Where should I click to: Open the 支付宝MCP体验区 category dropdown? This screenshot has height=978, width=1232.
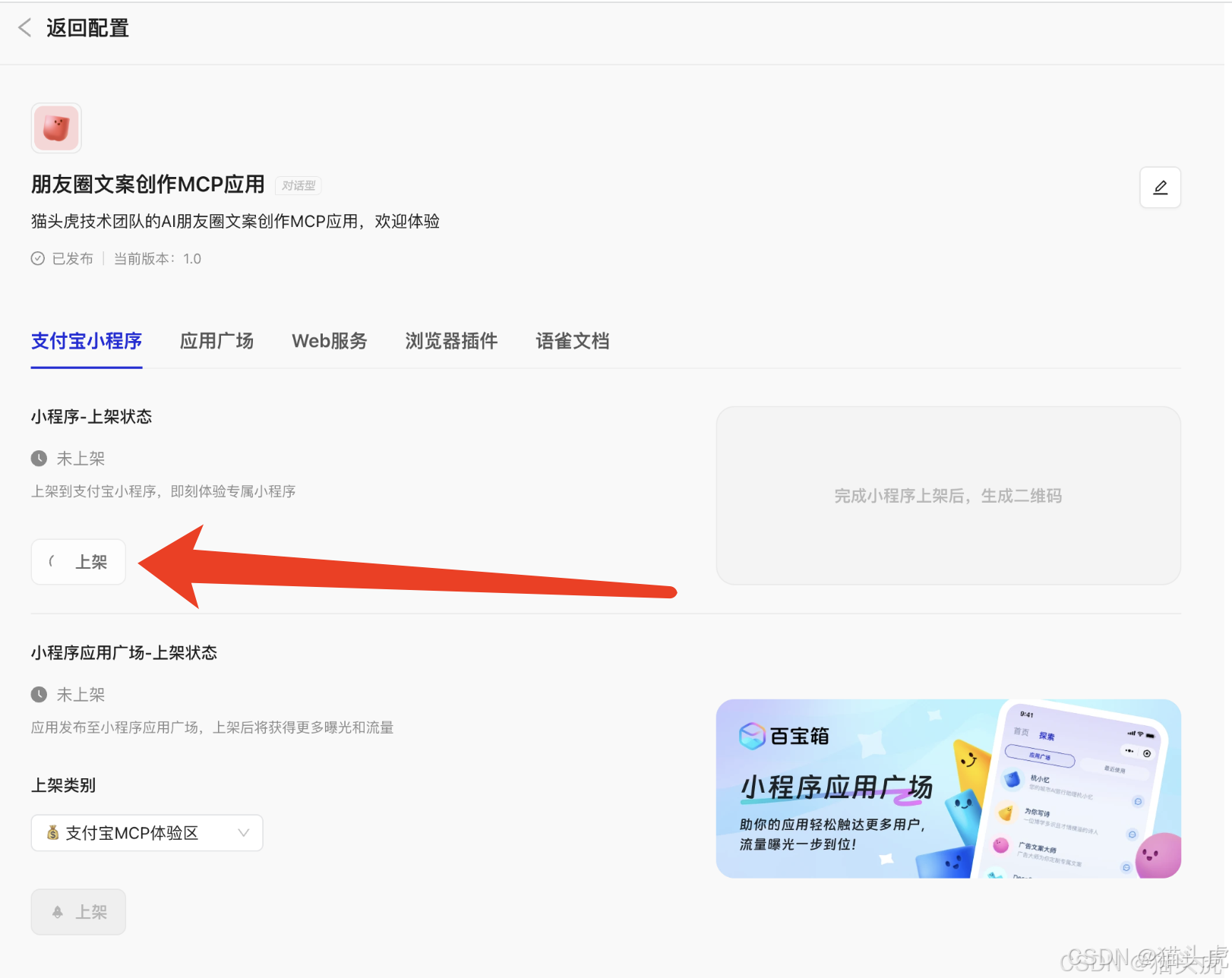pos(147,833)
